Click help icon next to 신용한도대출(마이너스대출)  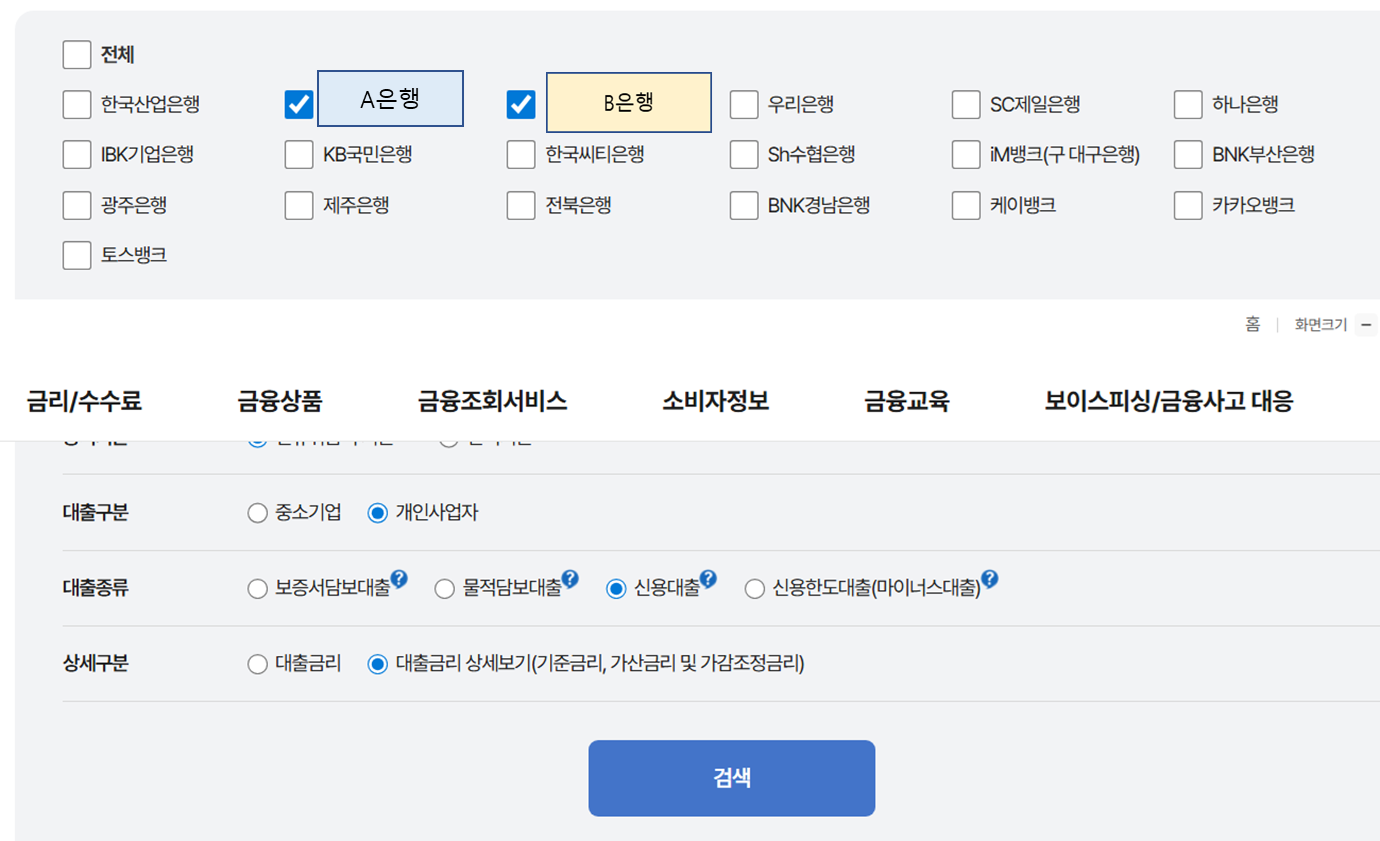coord(989,578)
